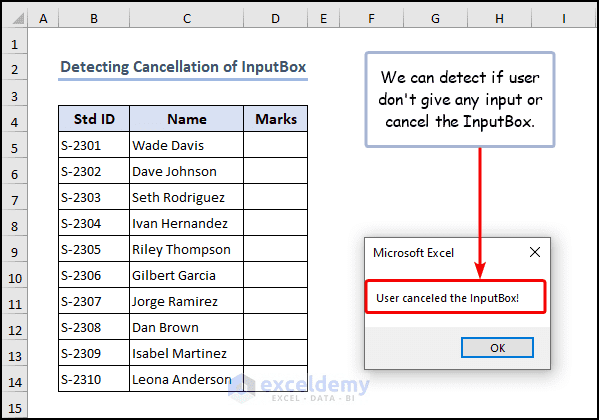Viewport: 599px width, 420px height.
Task: Select the empty Marks cell for Wade Davis
Action: pyautogui.click(x=275, y=145)
